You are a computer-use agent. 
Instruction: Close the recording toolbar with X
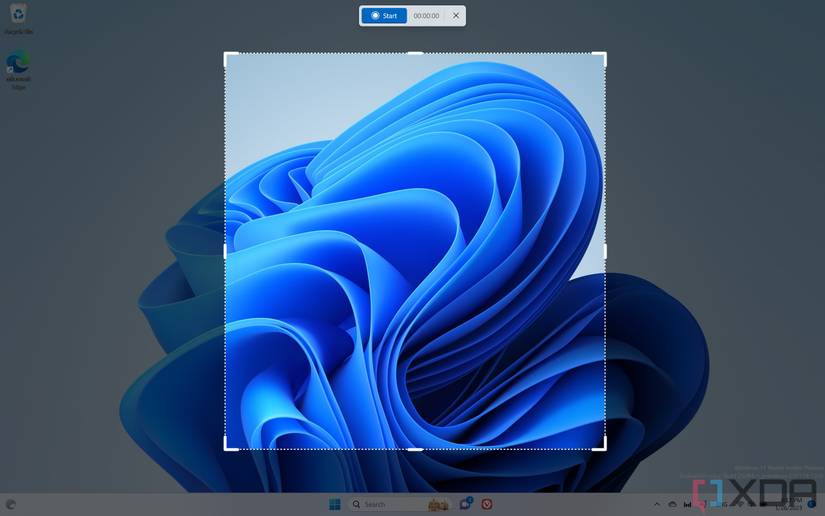456,16
